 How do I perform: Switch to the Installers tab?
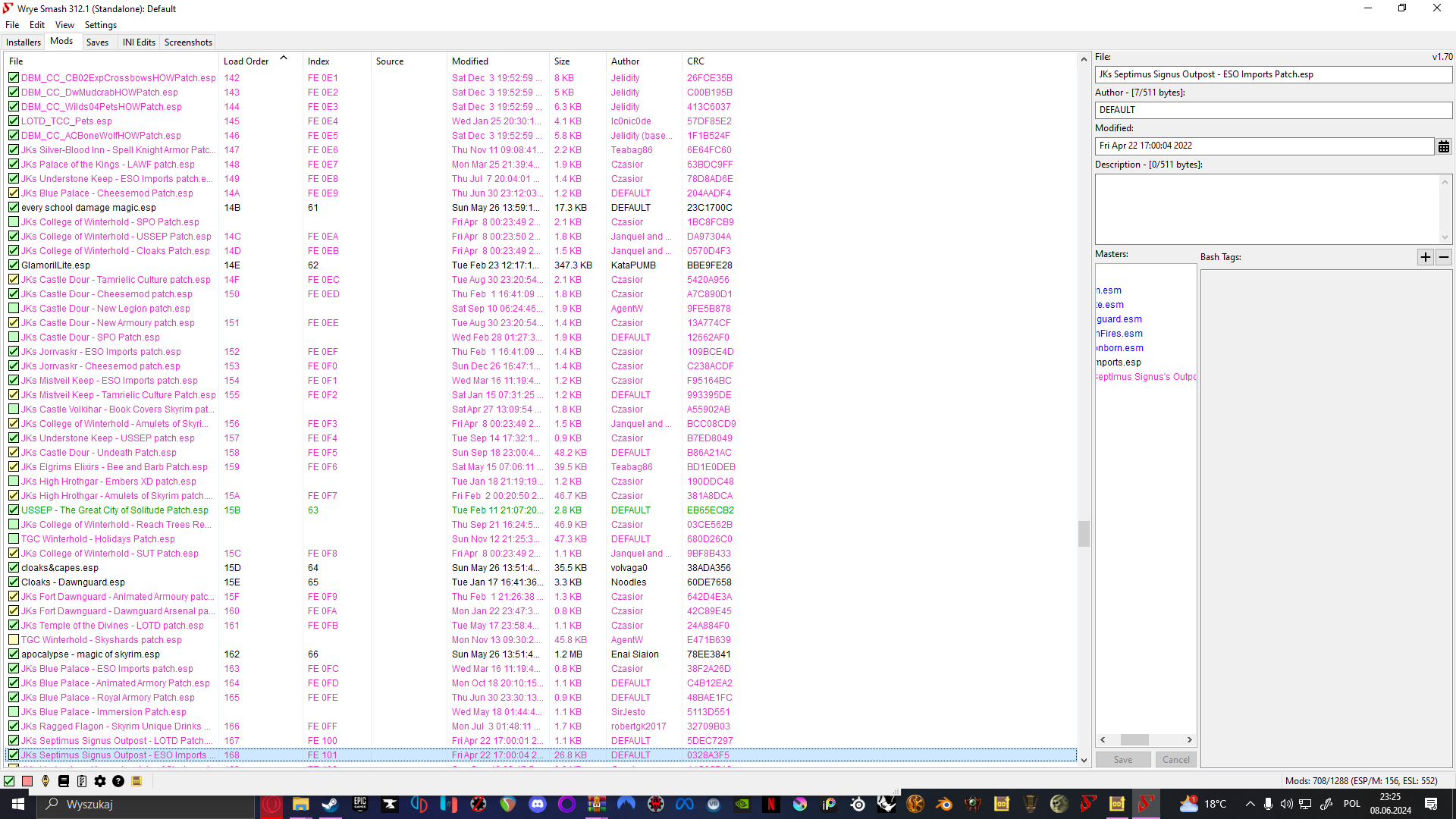click(23, 42)
